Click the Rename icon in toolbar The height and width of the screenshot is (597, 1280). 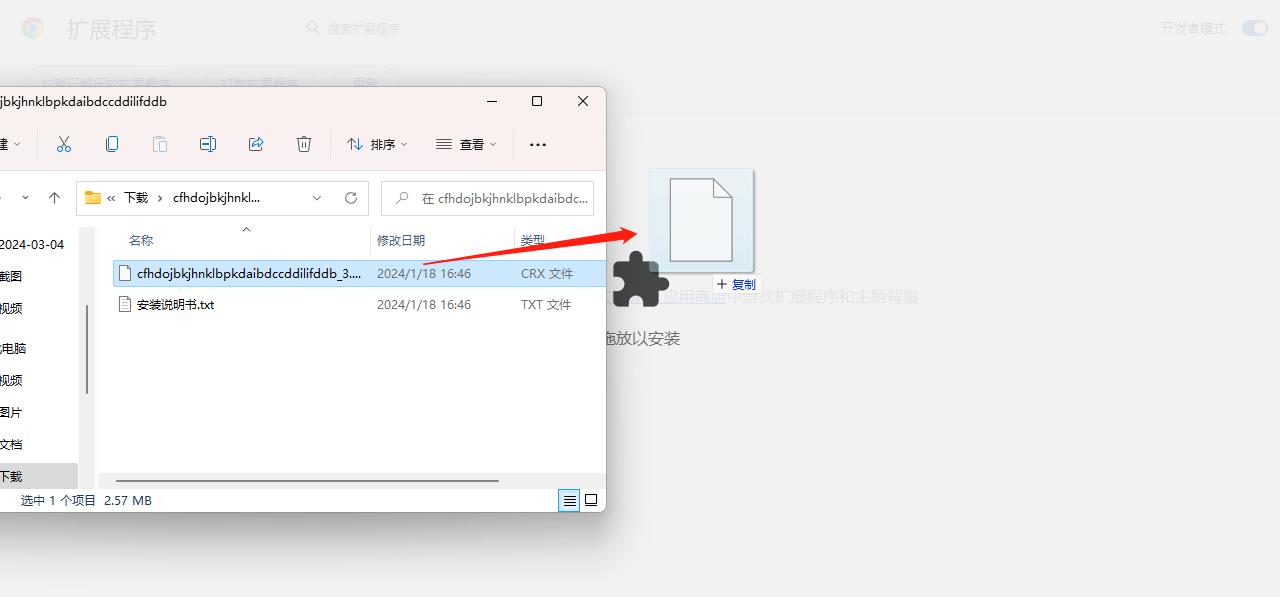[208, 144]
